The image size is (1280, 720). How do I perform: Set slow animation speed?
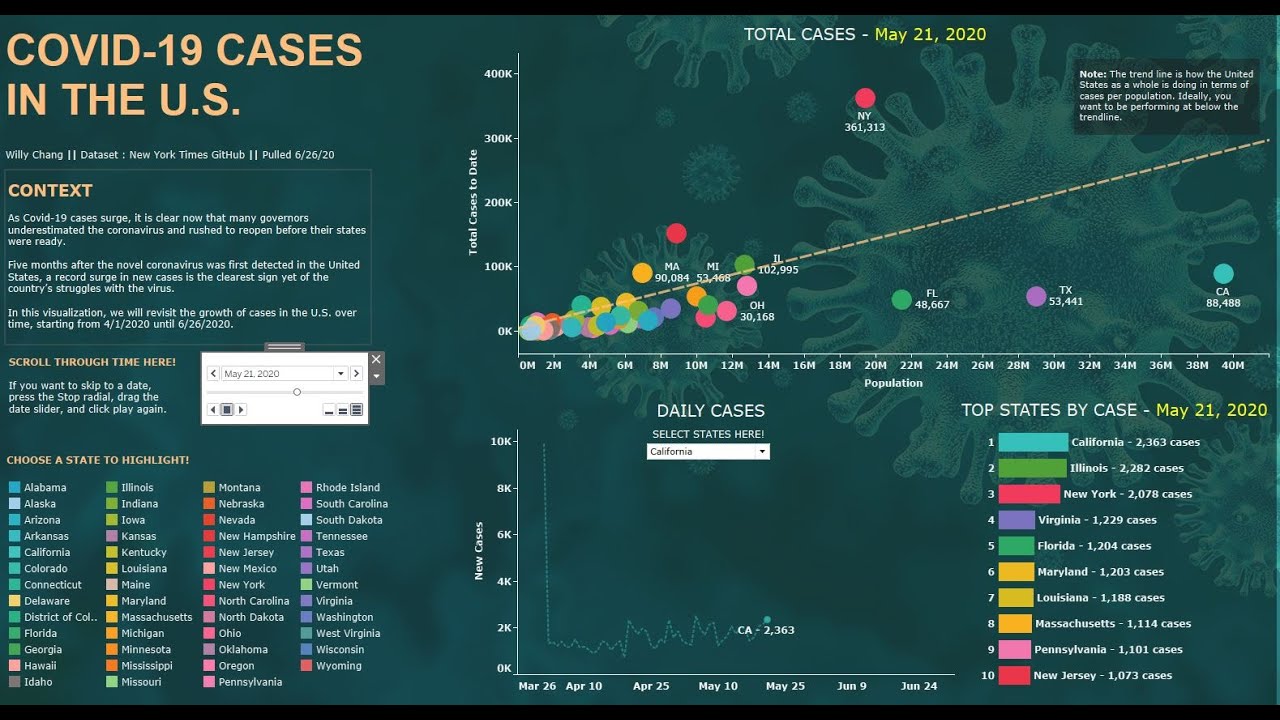pos(329,410)
